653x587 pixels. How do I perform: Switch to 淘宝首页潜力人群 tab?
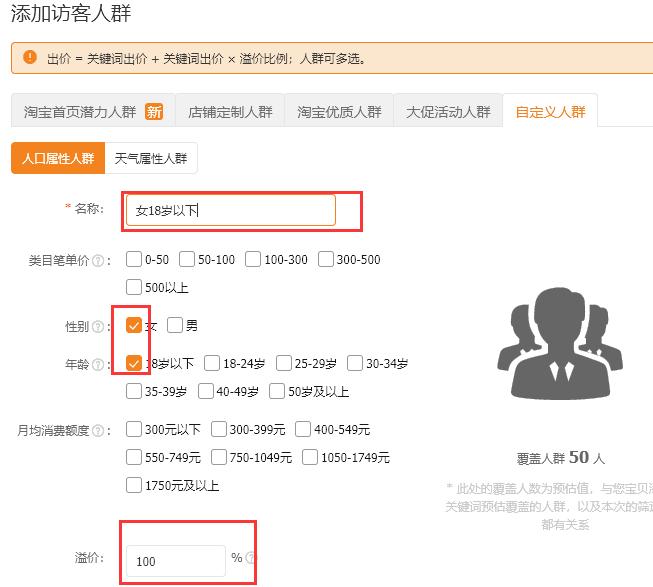tap(93, 111)
